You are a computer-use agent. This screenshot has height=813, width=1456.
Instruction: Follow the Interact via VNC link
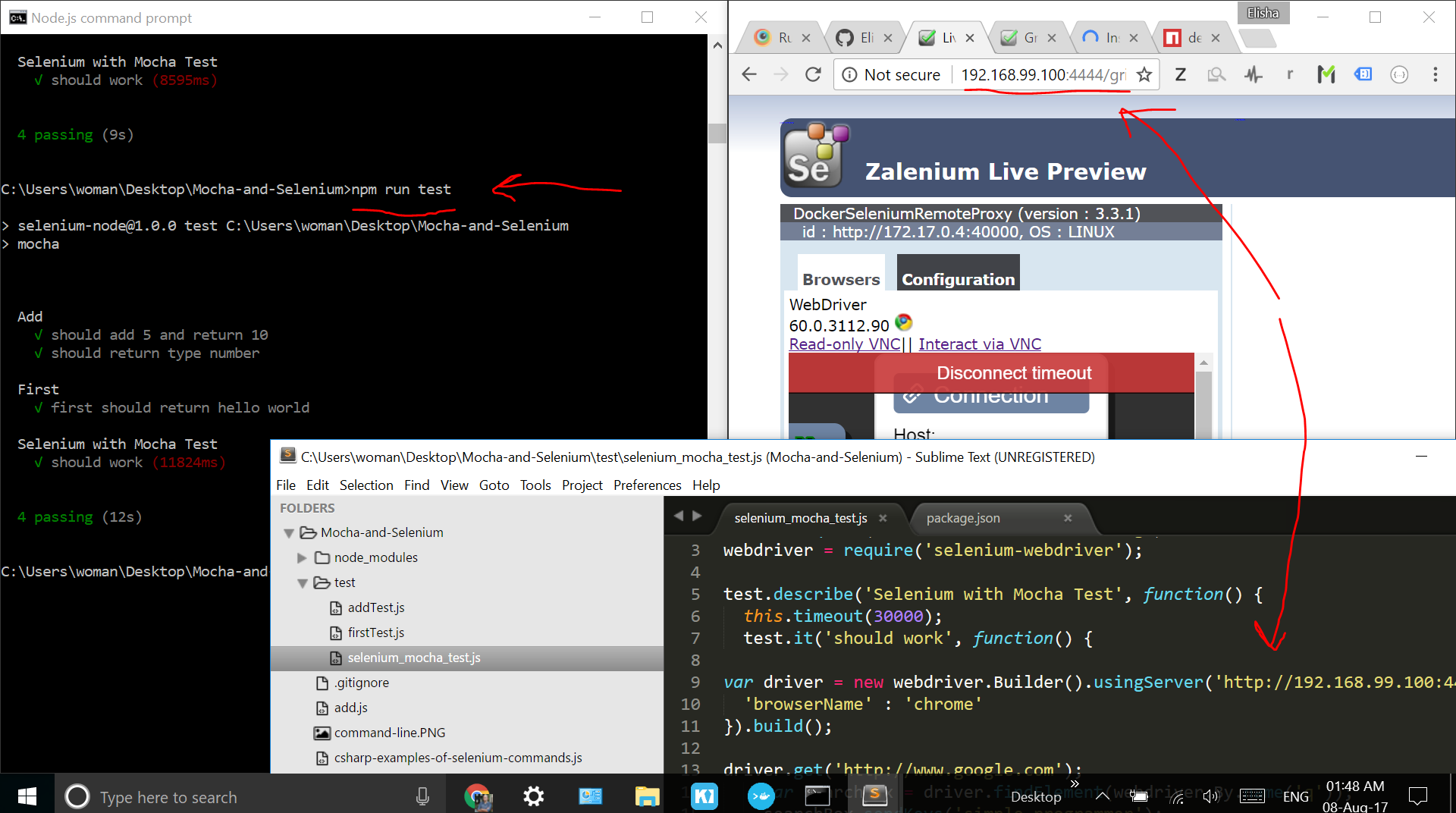pos(980,344)
